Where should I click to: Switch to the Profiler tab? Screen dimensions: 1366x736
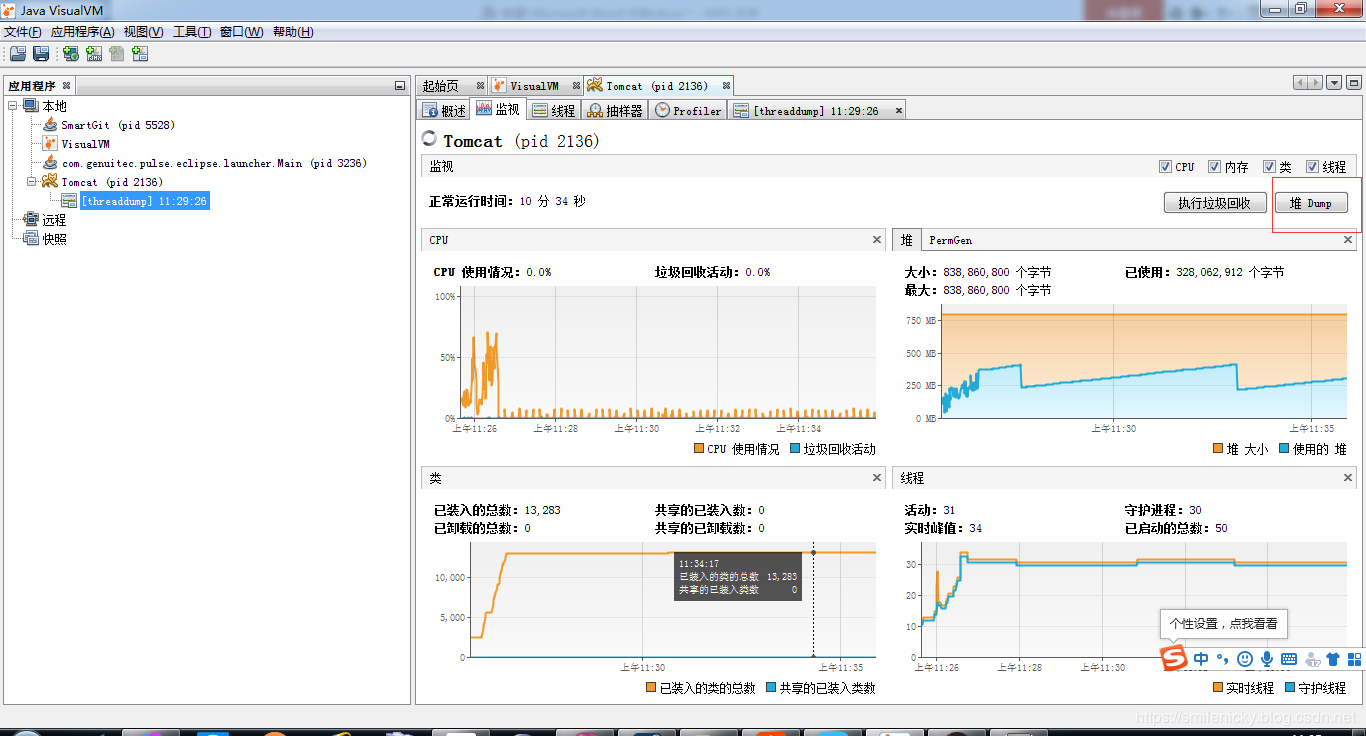689,110
